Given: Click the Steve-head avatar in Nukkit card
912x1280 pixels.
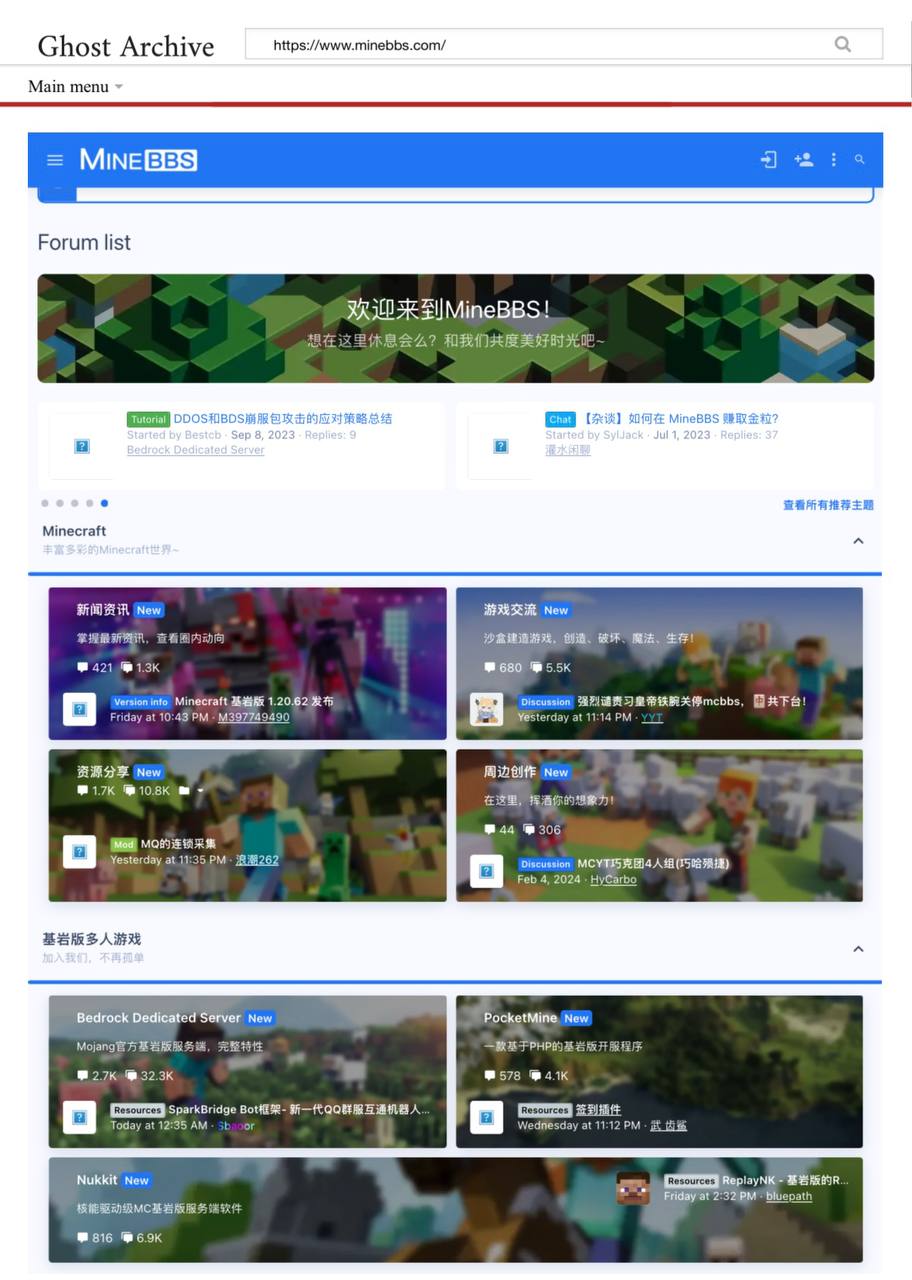Looking at the screenshot, I should pyautogui.click(x=633, y=1188).
